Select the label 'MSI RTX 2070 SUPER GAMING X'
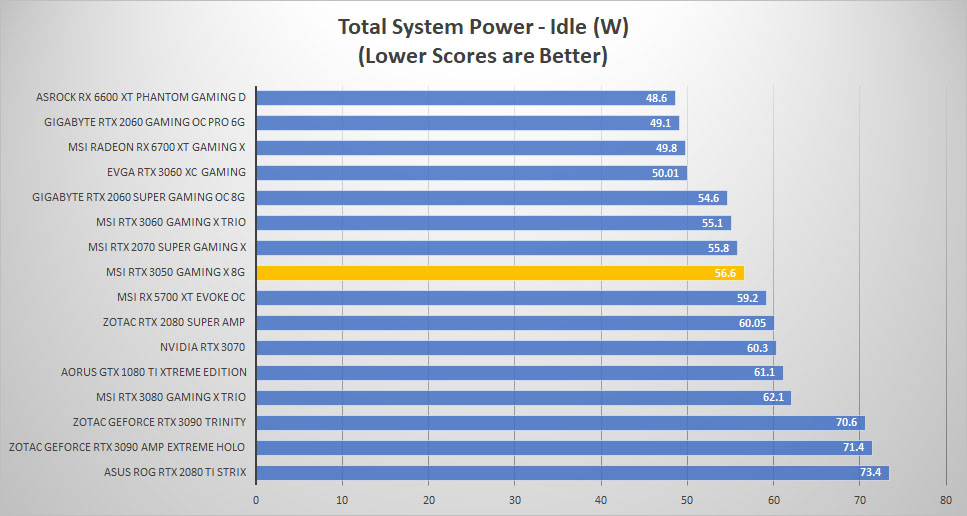Viewport: 967px width, 516px height. click(x=167, y=247)
